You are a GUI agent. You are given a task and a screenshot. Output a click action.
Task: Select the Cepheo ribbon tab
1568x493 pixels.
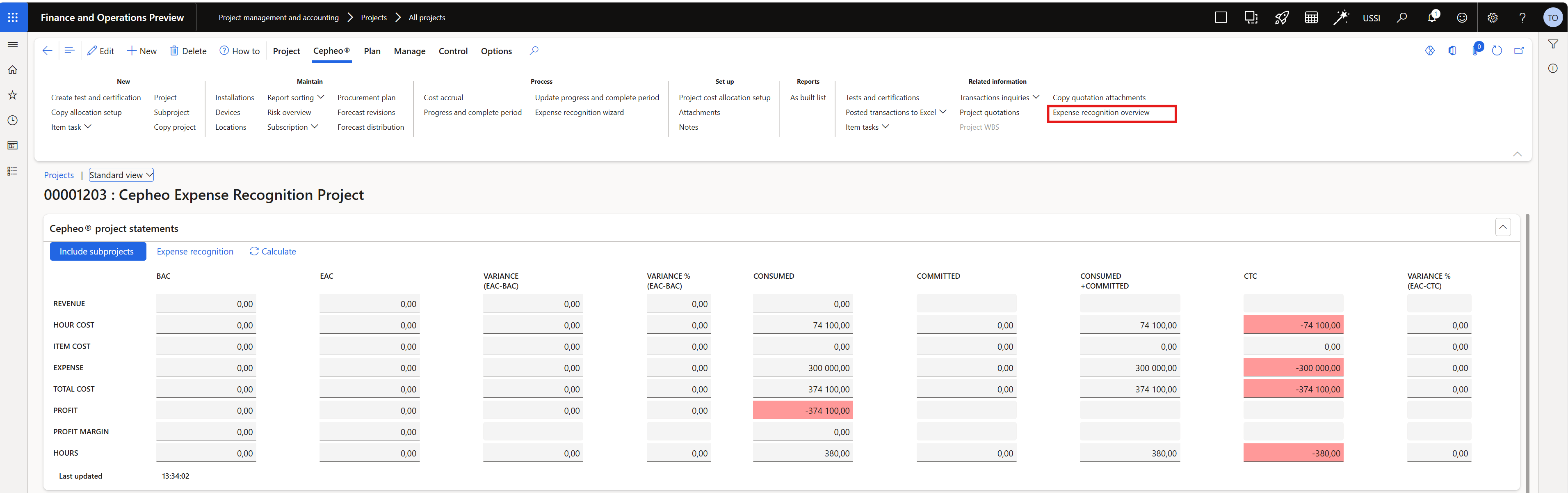click(x=332, y=51)
